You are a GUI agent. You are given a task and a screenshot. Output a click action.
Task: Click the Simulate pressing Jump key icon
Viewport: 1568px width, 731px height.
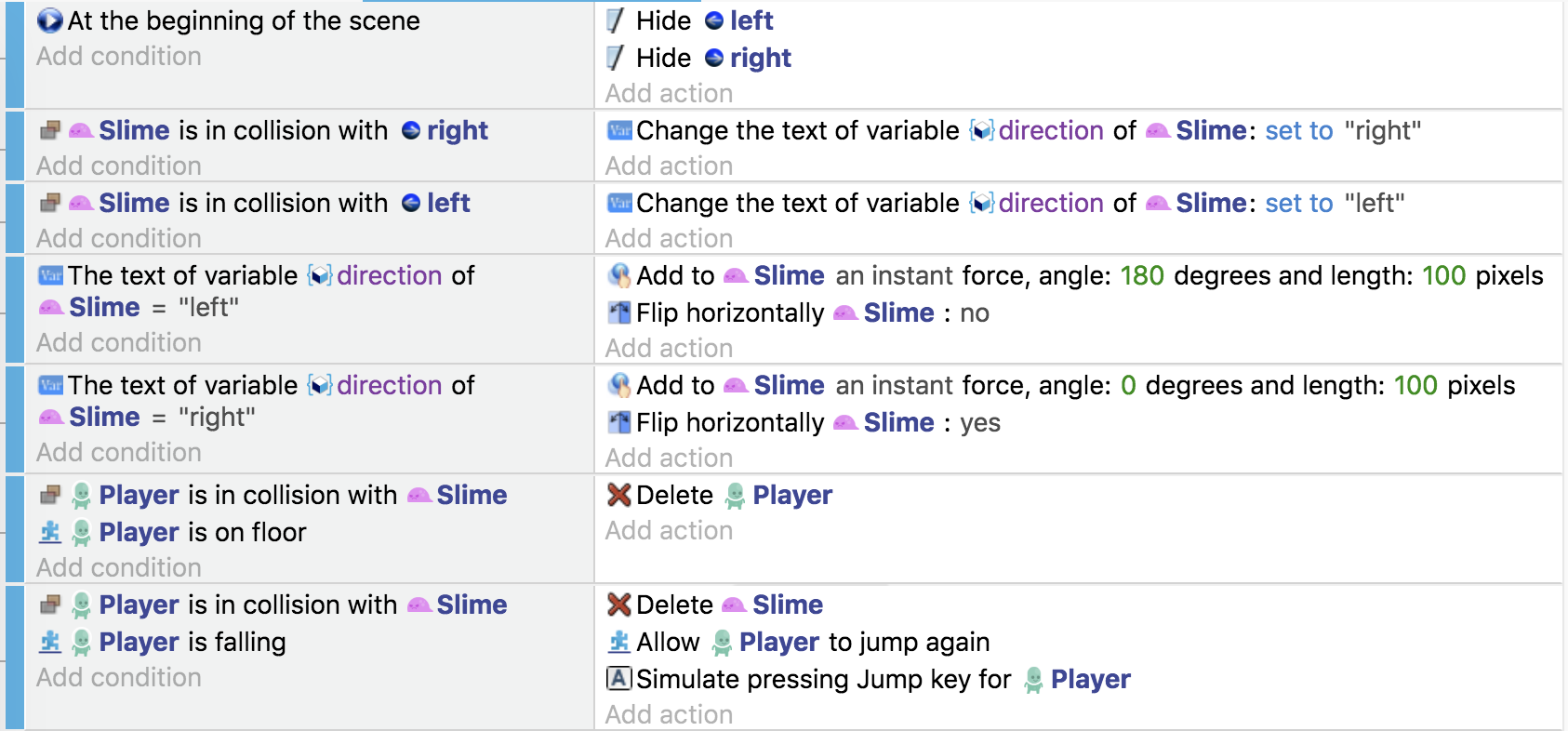click(x=619, y=679)
